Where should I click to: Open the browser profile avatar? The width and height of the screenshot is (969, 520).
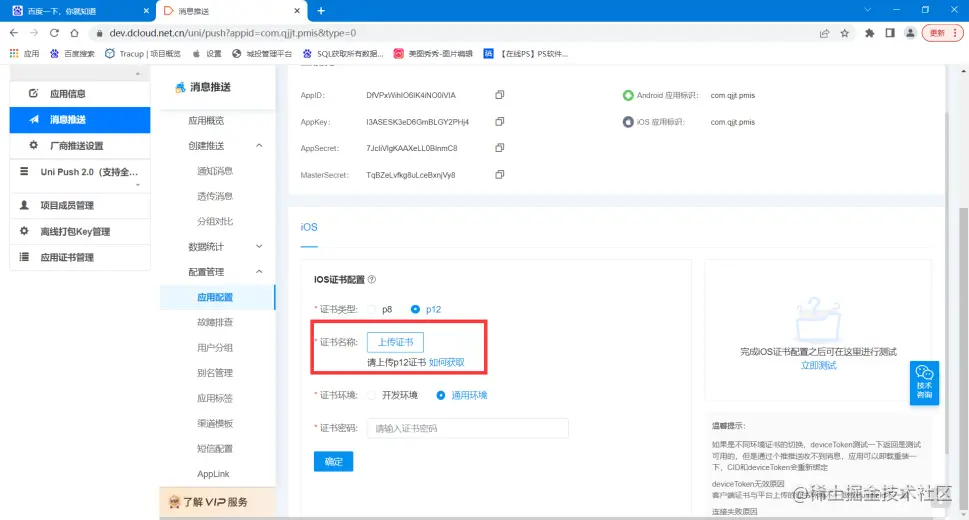[910, 33]
